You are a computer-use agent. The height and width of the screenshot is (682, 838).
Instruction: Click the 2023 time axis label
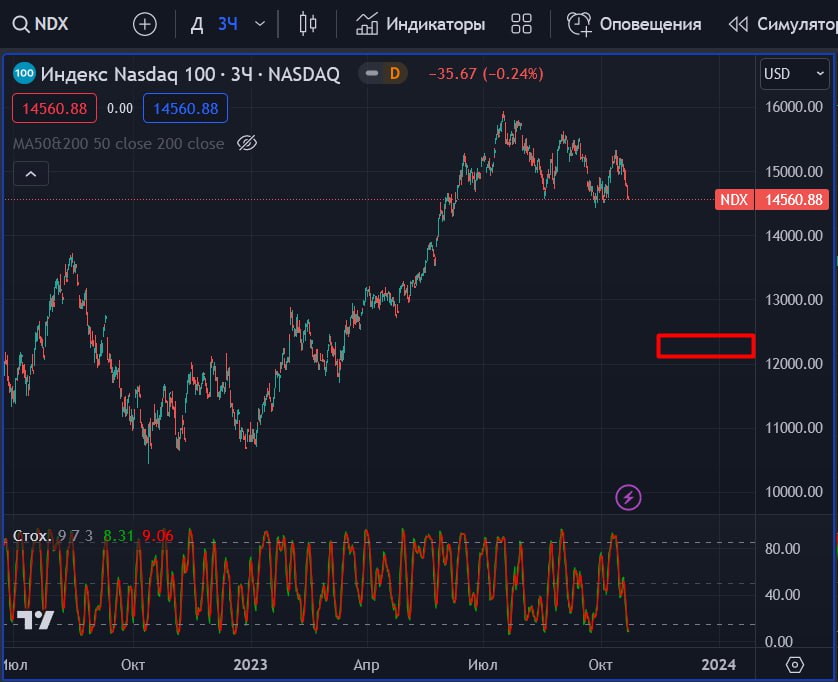250,665
